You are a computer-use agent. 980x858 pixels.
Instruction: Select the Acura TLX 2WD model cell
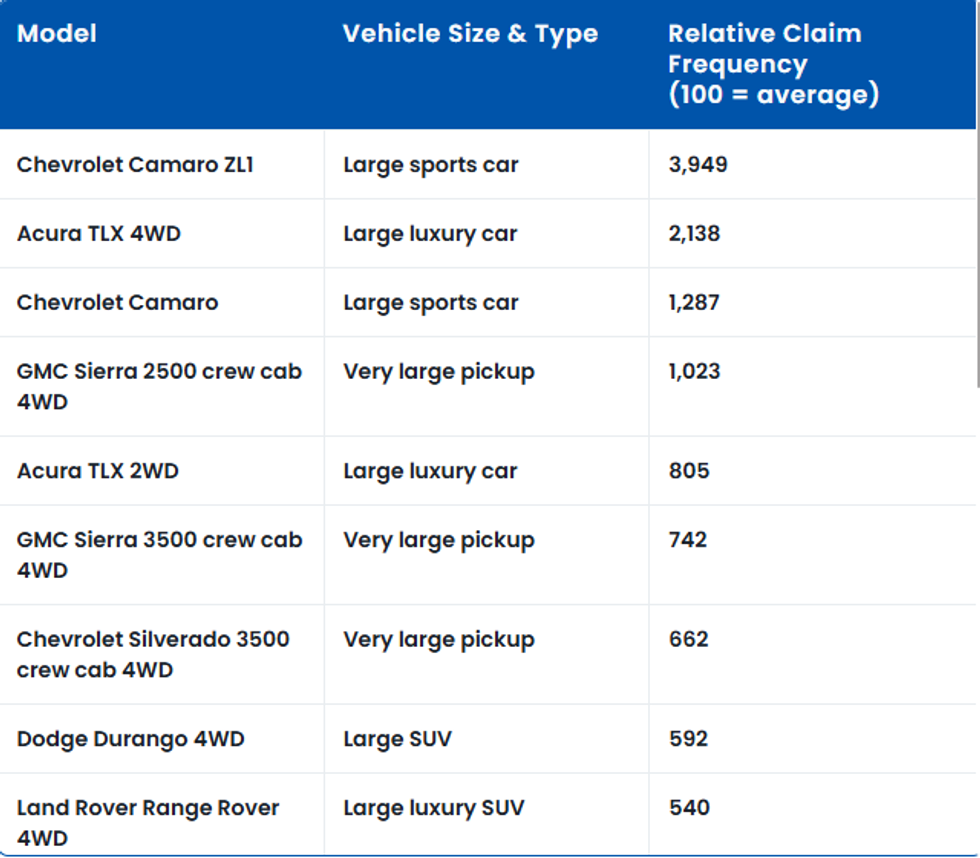pos(98,471)
